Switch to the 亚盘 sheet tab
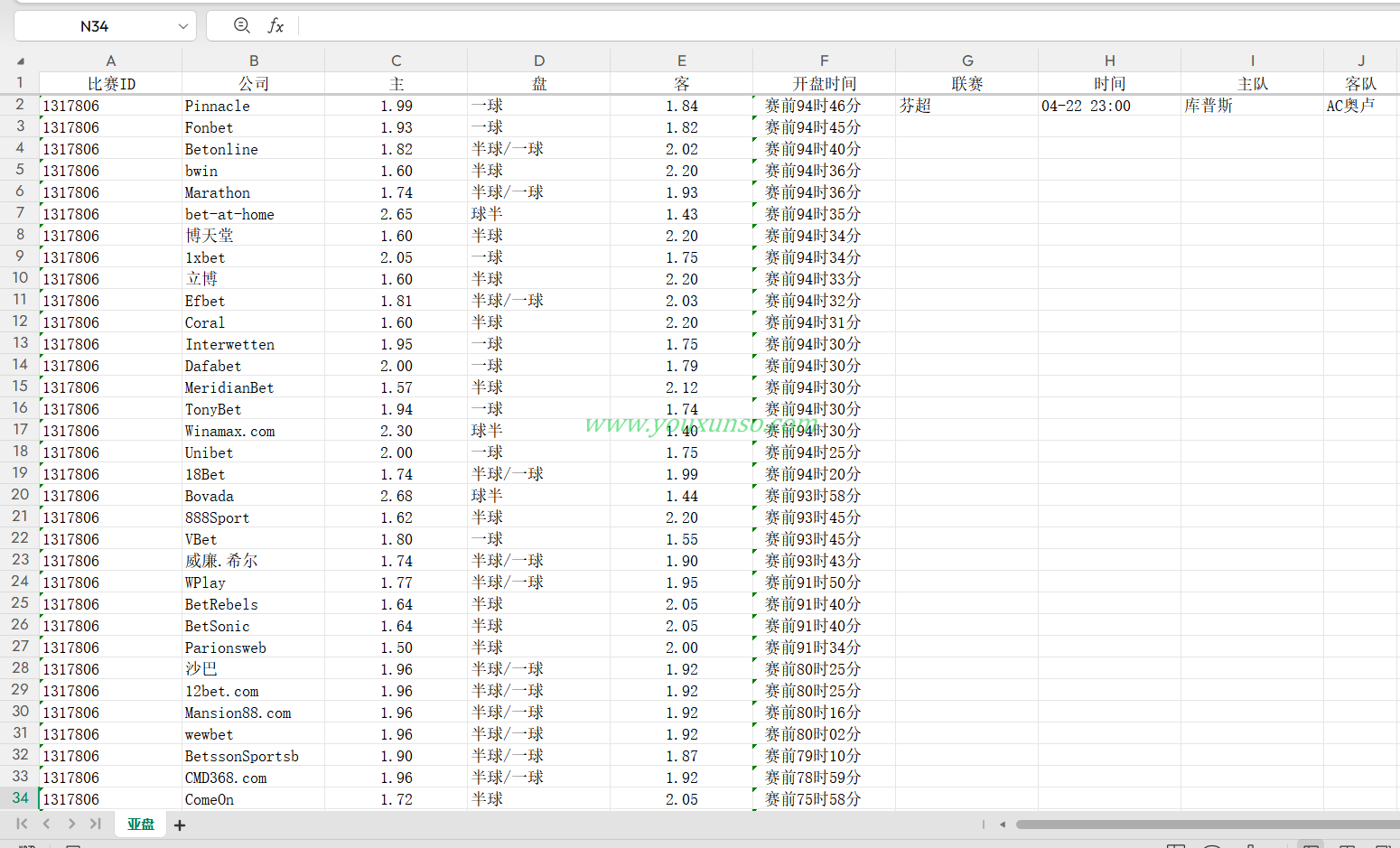1400x848 pixels. 141,824
